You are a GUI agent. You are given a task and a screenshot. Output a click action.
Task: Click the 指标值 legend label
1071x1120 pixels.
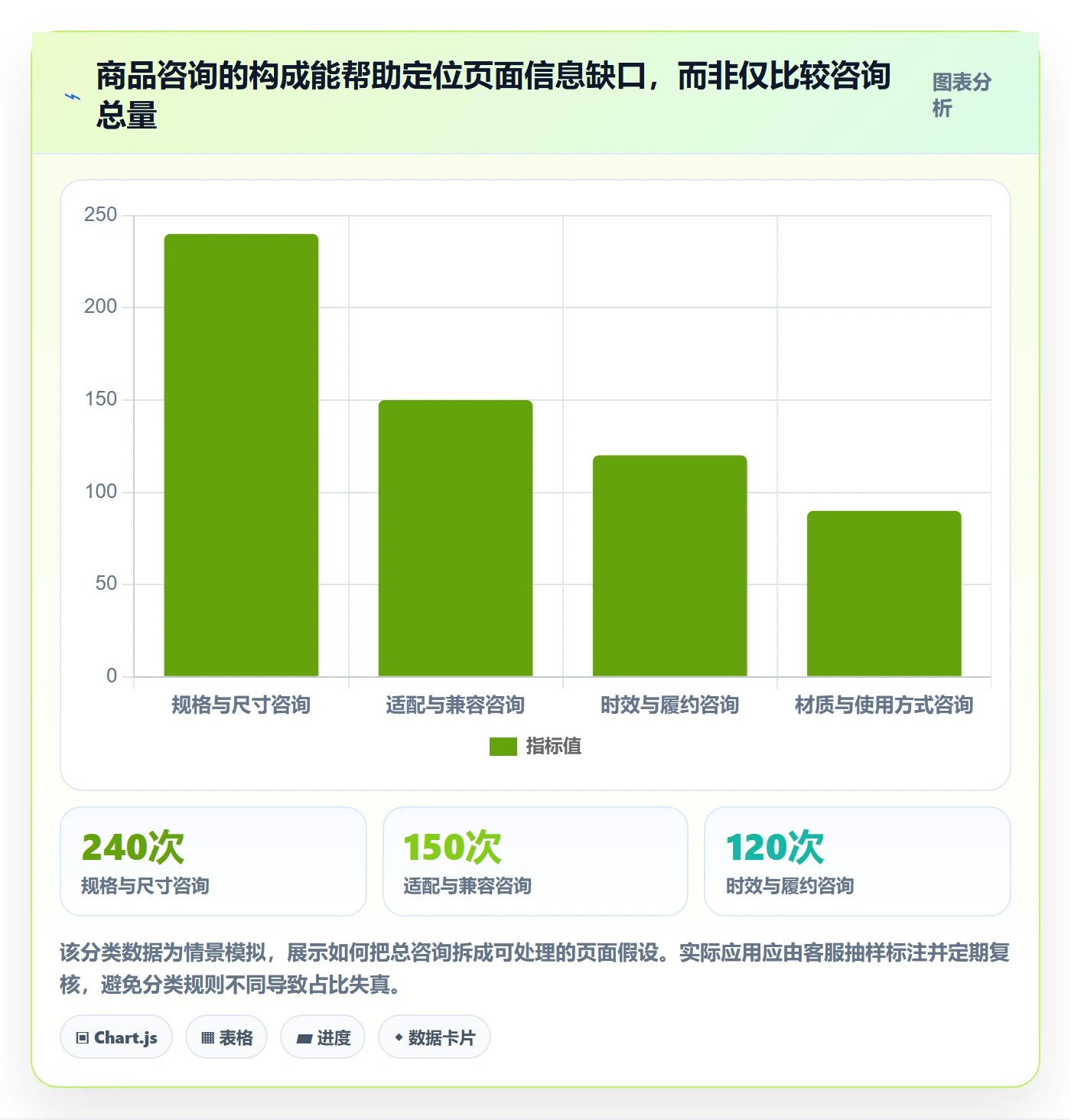554,747
